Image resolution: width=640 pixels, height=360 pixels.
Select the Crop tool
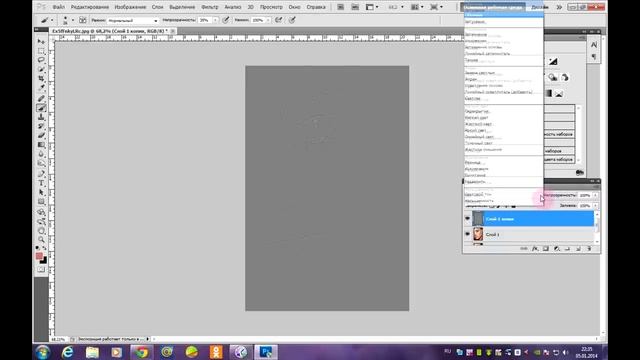(x=41, y=78)
